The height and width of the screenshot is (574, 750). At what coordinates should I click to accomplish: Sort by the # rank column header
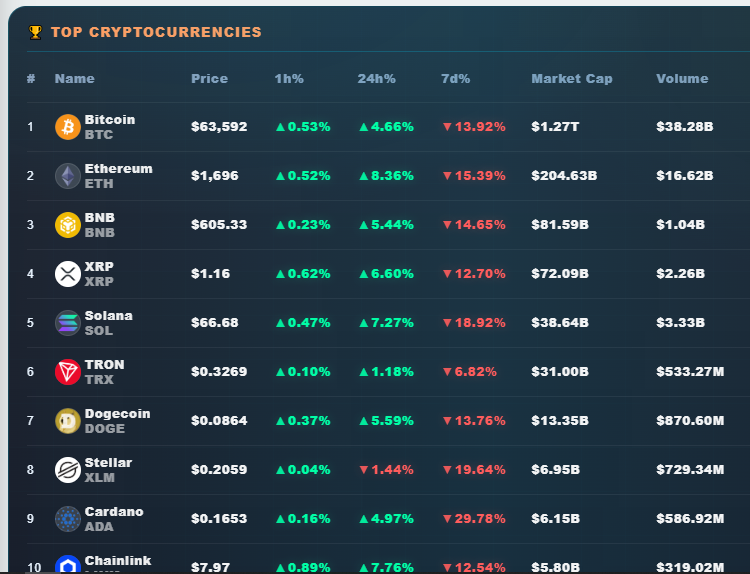click(x=31, y=78)
